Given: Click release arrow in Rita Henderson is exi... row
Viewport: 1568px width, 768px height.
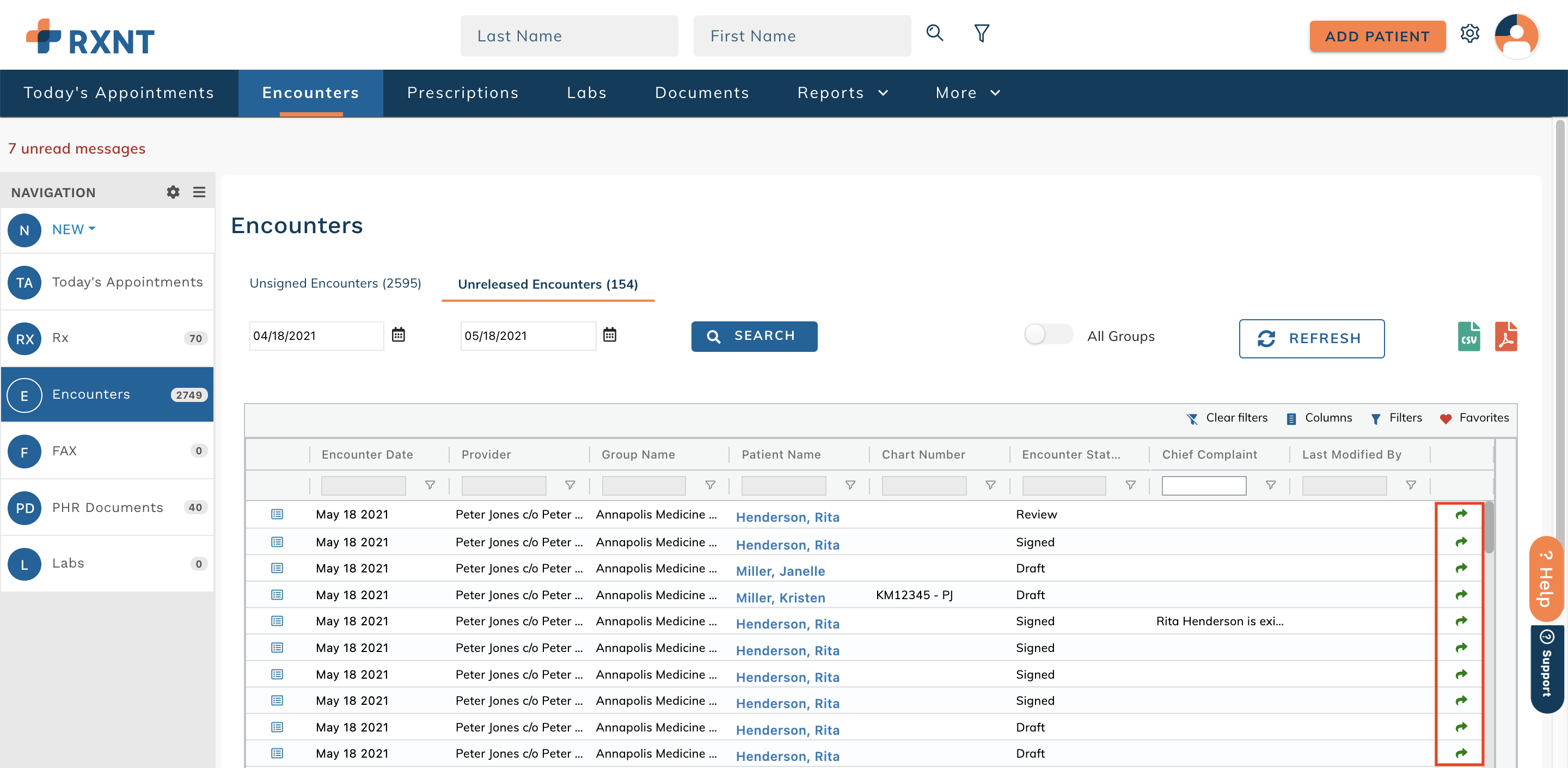Looking at the screenshot, I should pos(1461,621).
